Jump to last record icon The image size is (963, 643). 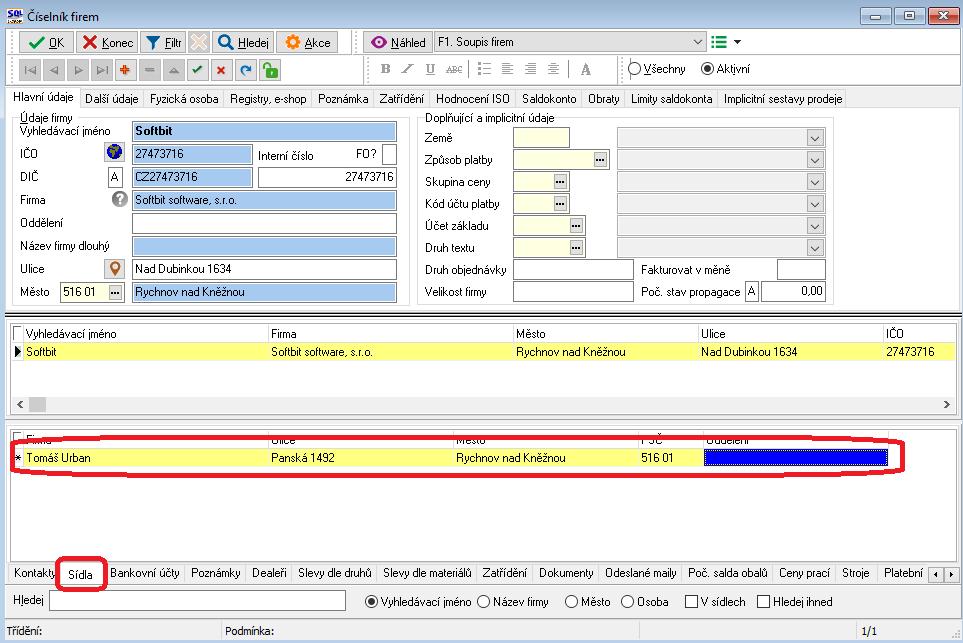102,70
